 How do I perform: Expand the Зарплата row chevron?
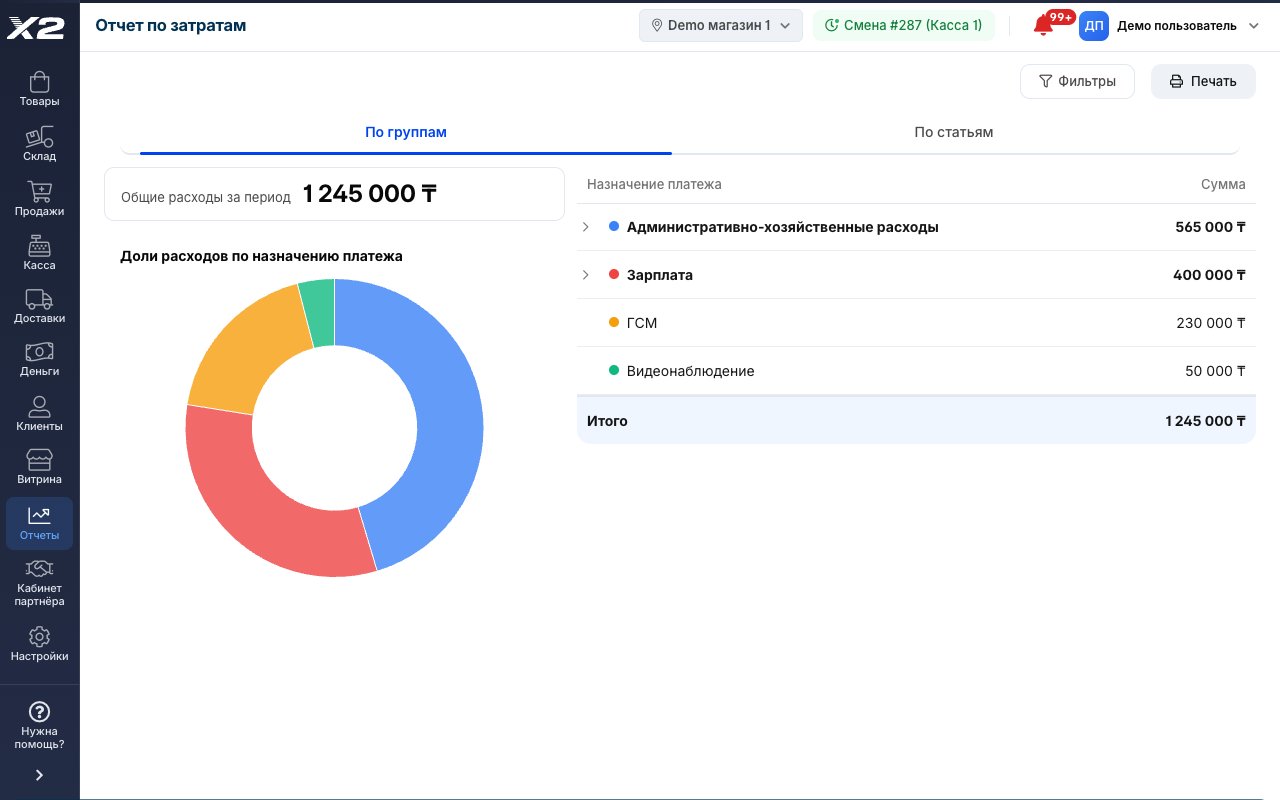tap(586, 275)
